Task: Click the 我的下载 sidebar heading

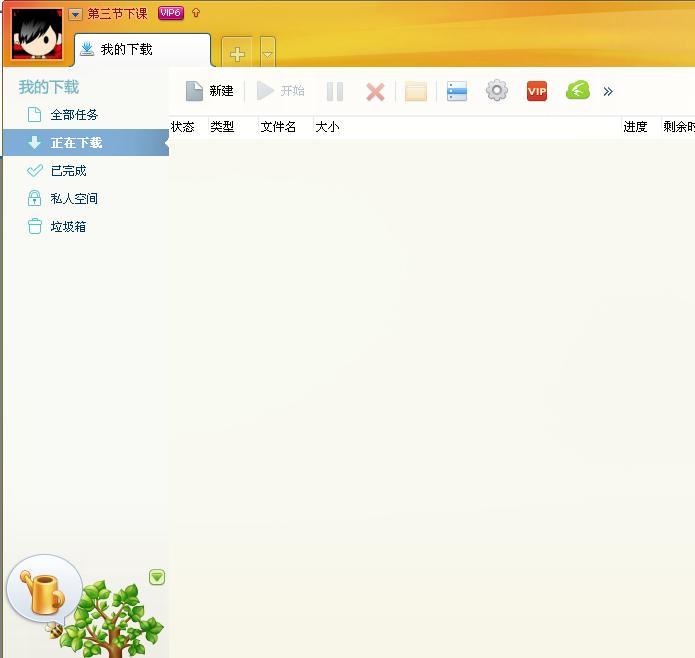Action: [x=49, y=87]
